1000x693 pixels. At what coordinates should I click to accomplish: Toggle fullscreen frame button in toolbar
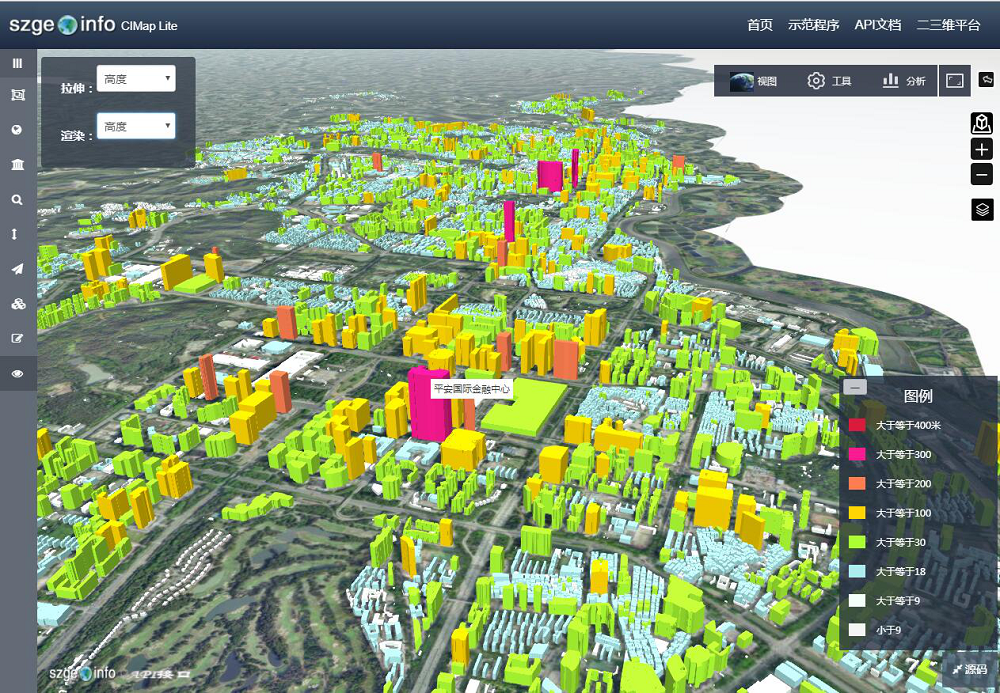[955, 81]
